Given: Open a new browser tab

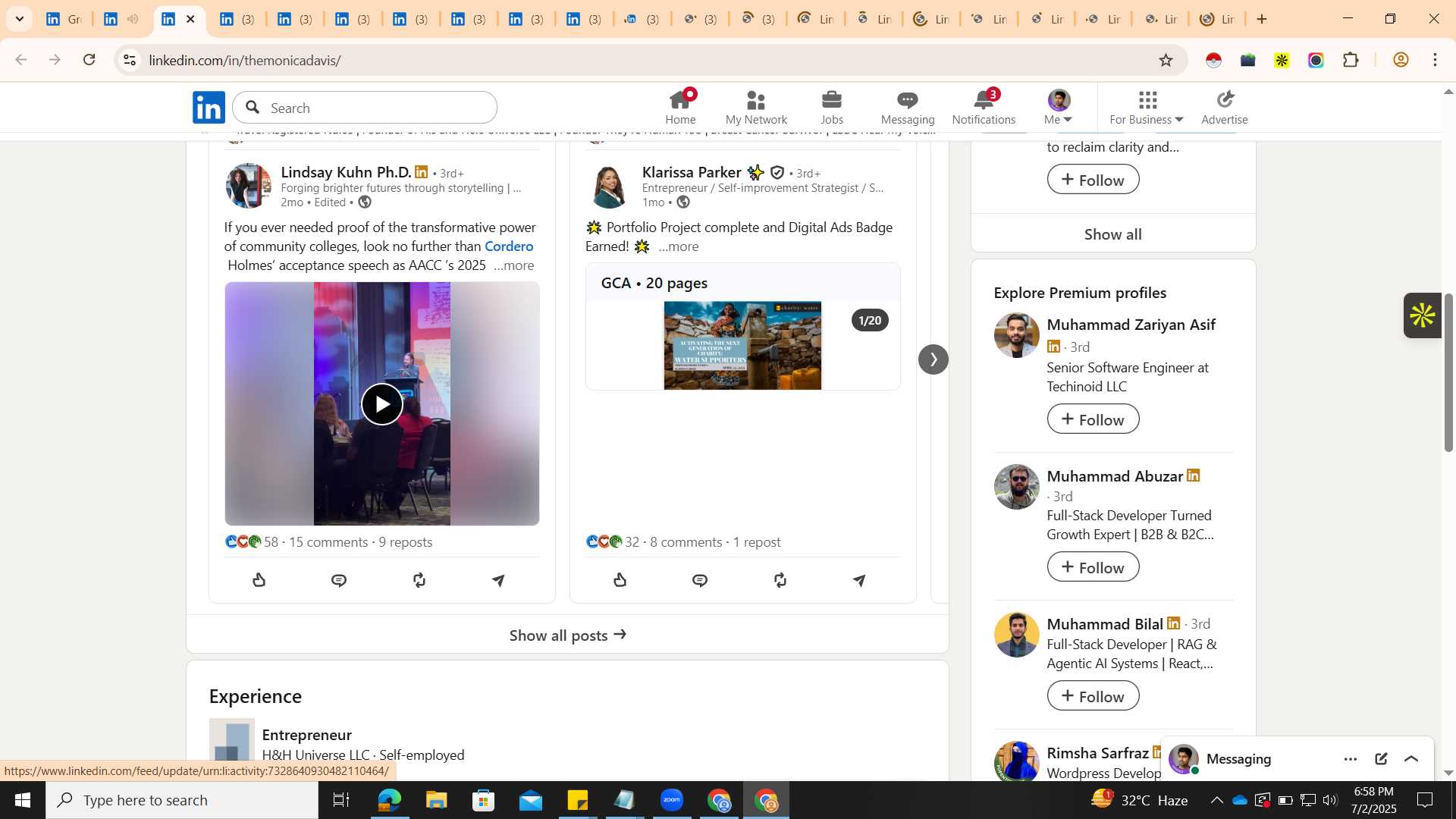Looking at the screenshot, I should coord(1262,19).
